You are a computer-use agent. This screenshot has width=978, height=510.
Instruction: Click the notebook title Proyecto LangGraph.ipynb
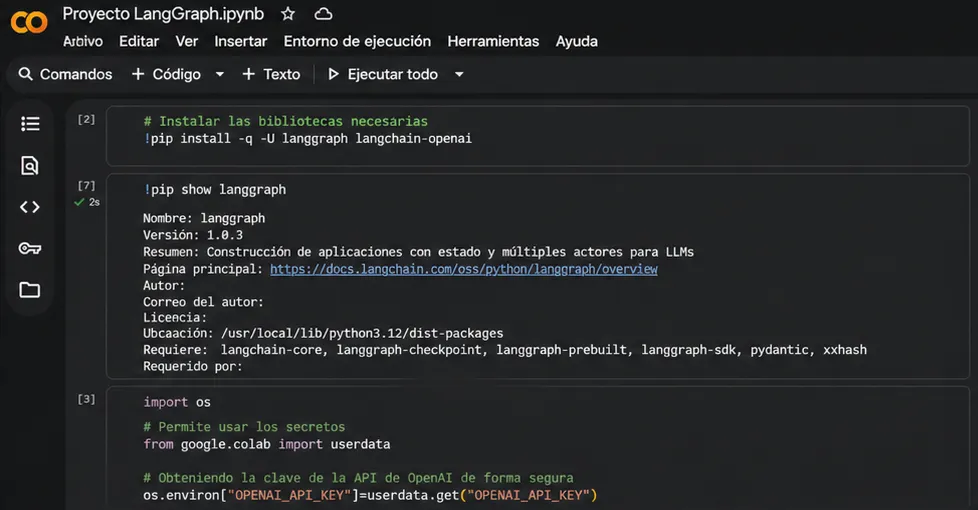click(163, 14)
